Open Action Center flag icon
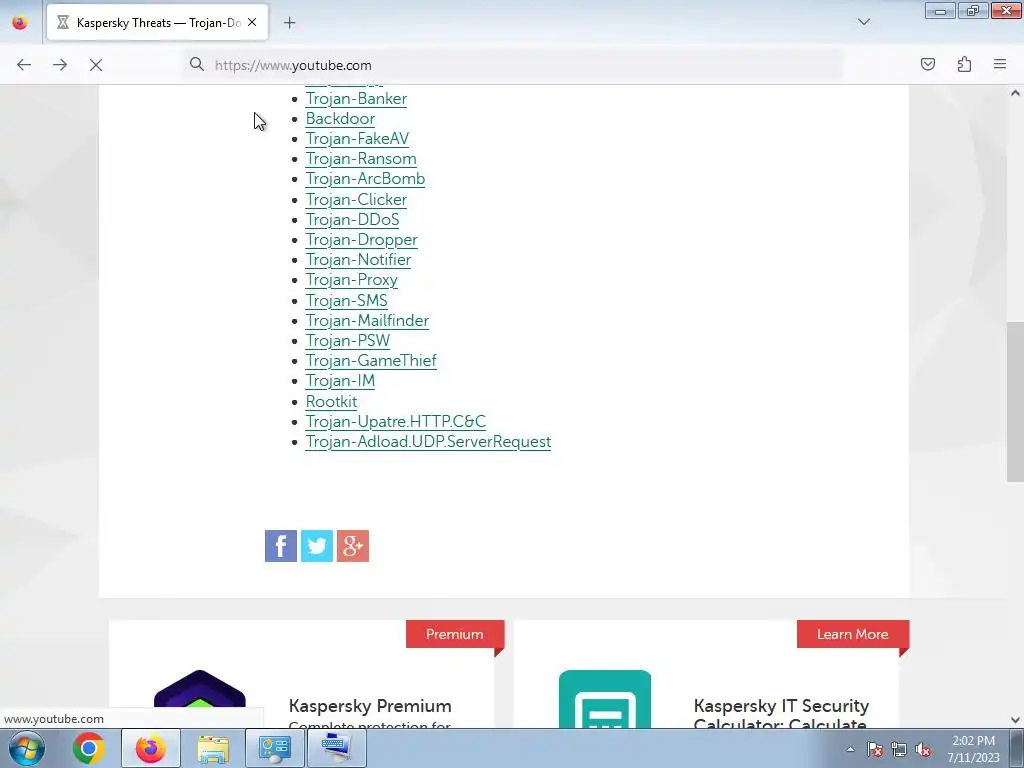Screen dimensions: 1024x768 [x=875, y=750]
